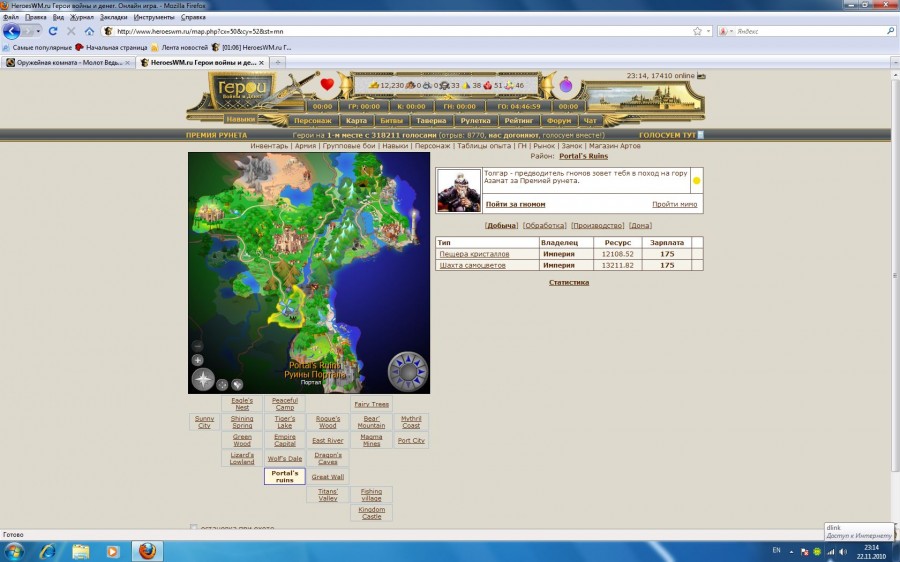Reload the page with Firefox refresh icon
The image size is (900, 562).
[53, 31]
